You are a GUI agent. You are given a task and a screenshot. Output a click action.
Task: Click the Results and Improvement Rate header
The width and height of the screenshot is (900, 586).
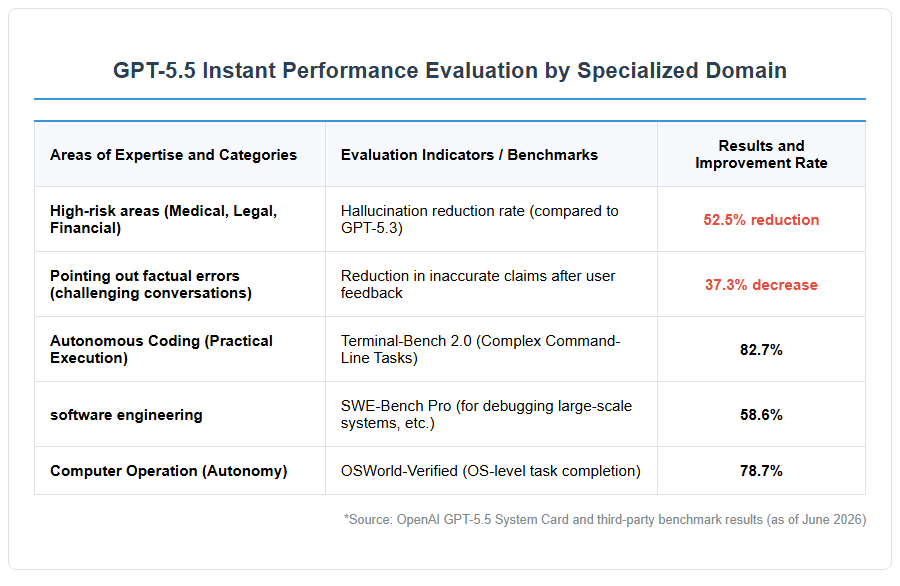tap(761, 154)
